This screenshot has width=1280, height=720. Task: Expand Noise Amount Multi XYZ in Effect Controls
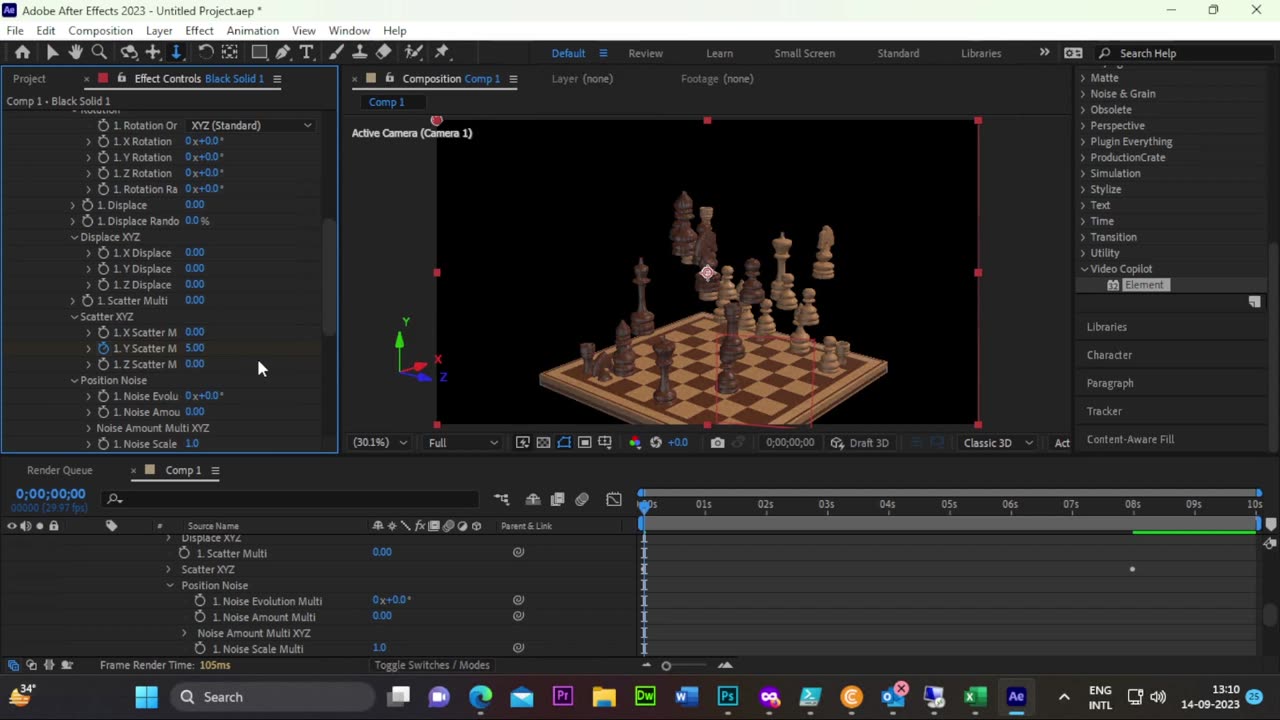tap(88, 428)
